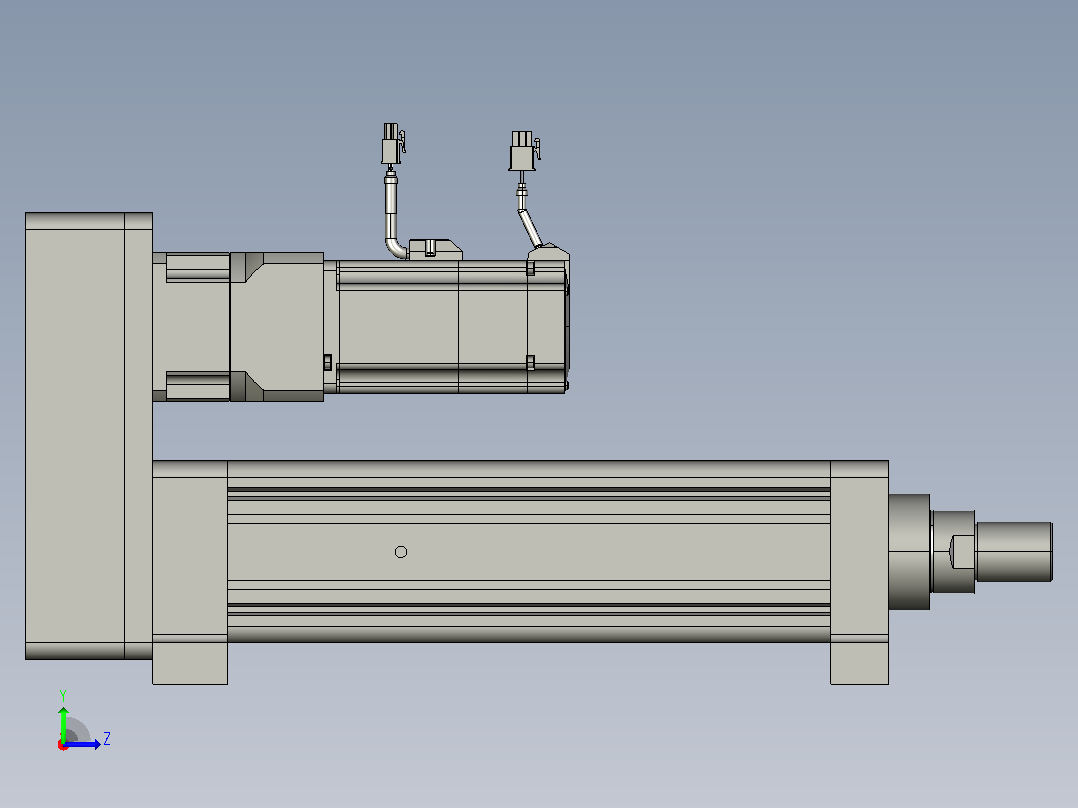Select the piston rod tip at the actuator end

point(1014,552)
